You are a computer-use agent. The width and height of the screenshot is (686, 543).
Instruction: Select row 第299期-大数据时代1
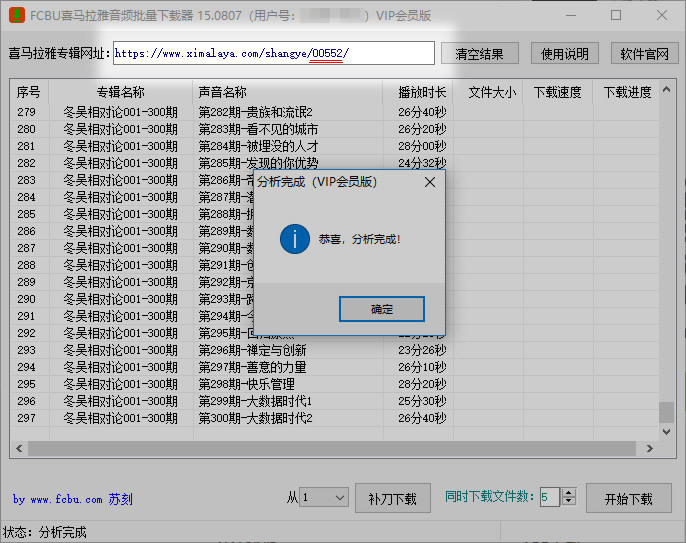pos(334,401)
